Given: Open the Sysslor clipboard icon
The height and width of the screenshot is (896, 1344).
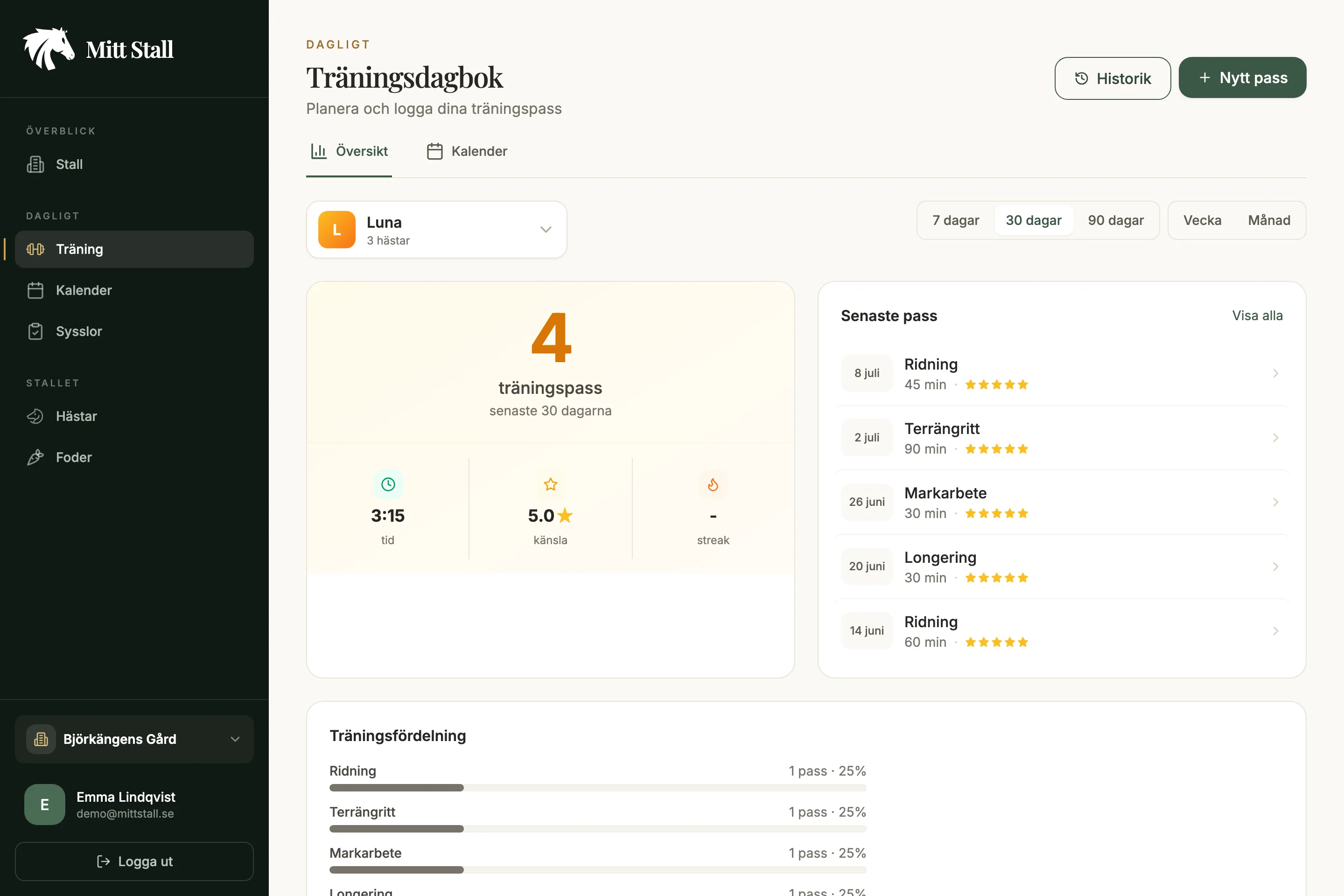Looking at the screenshot, I should 35,331.
